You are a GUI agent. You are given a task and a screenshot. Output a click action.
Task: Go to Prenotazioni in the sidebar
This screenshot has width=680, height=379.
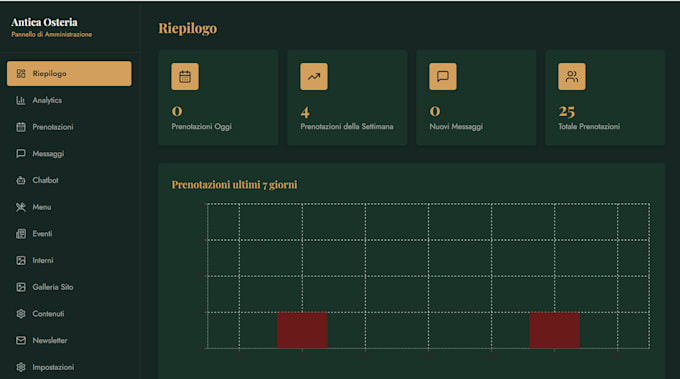(69, 127)
